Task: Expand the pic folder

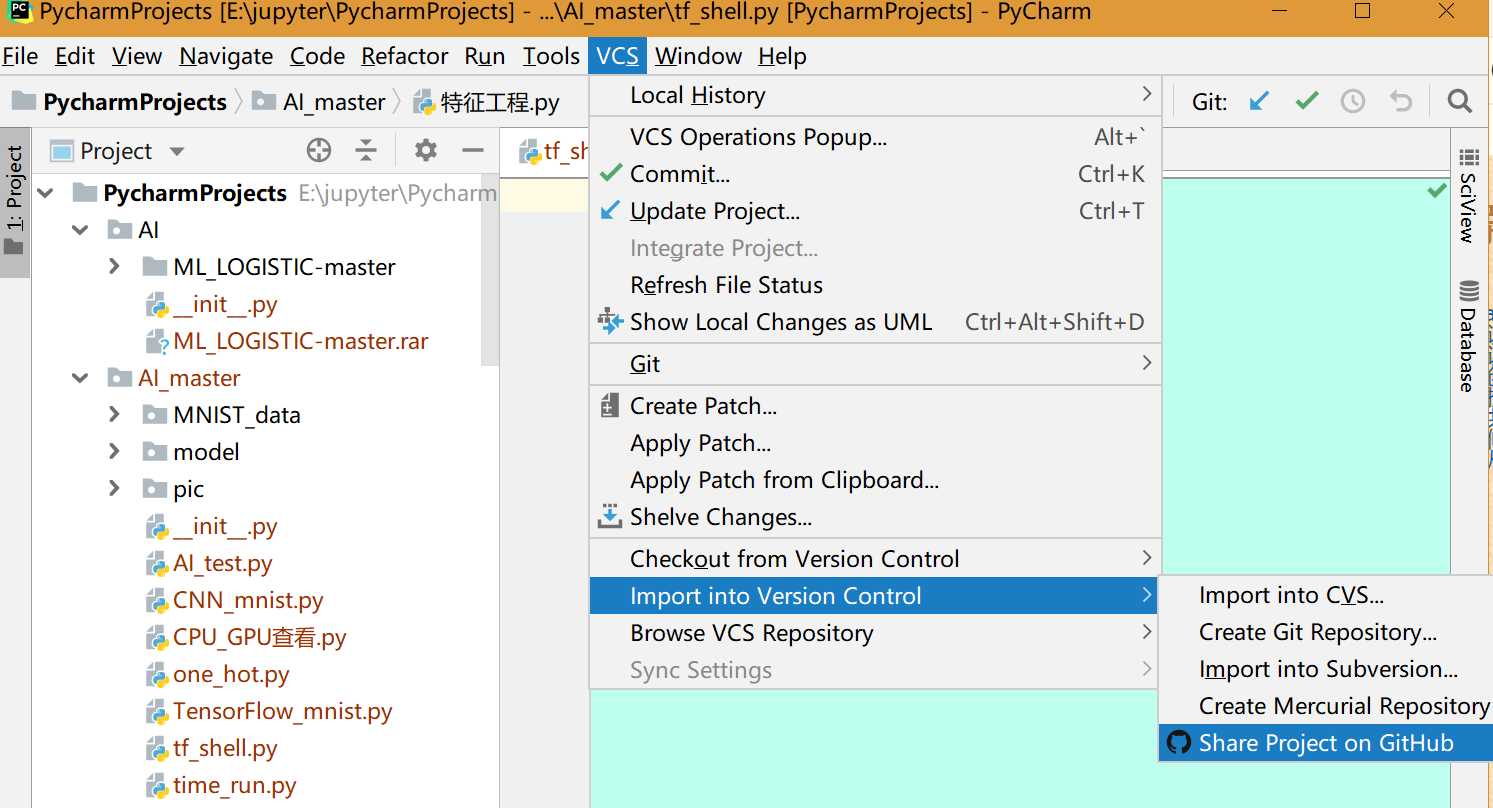Action: 114,489
